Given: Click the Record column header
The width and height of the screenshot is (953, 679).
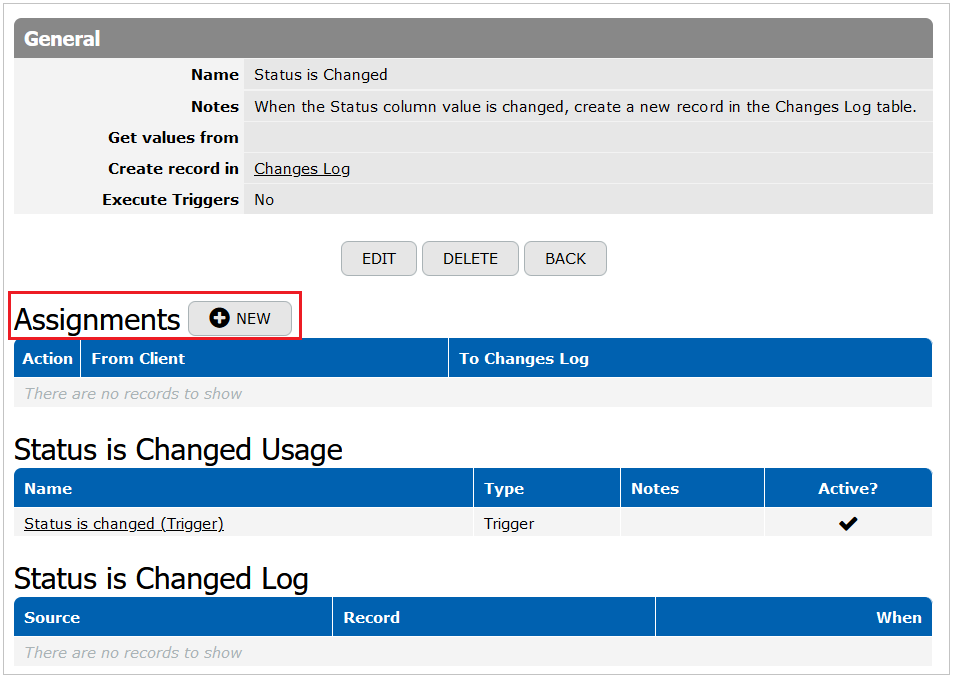Looking at the screenshot, I should [494, 617].
